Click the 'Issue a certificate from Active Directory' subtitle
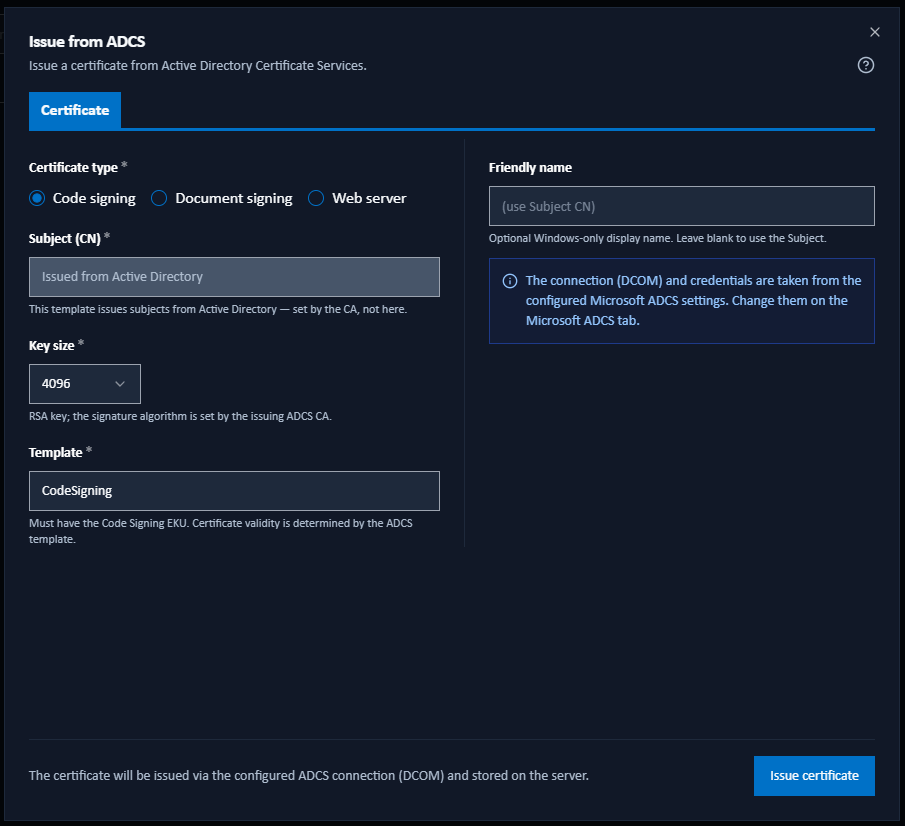Screen dimensions: 905x826 click(197, 66)
